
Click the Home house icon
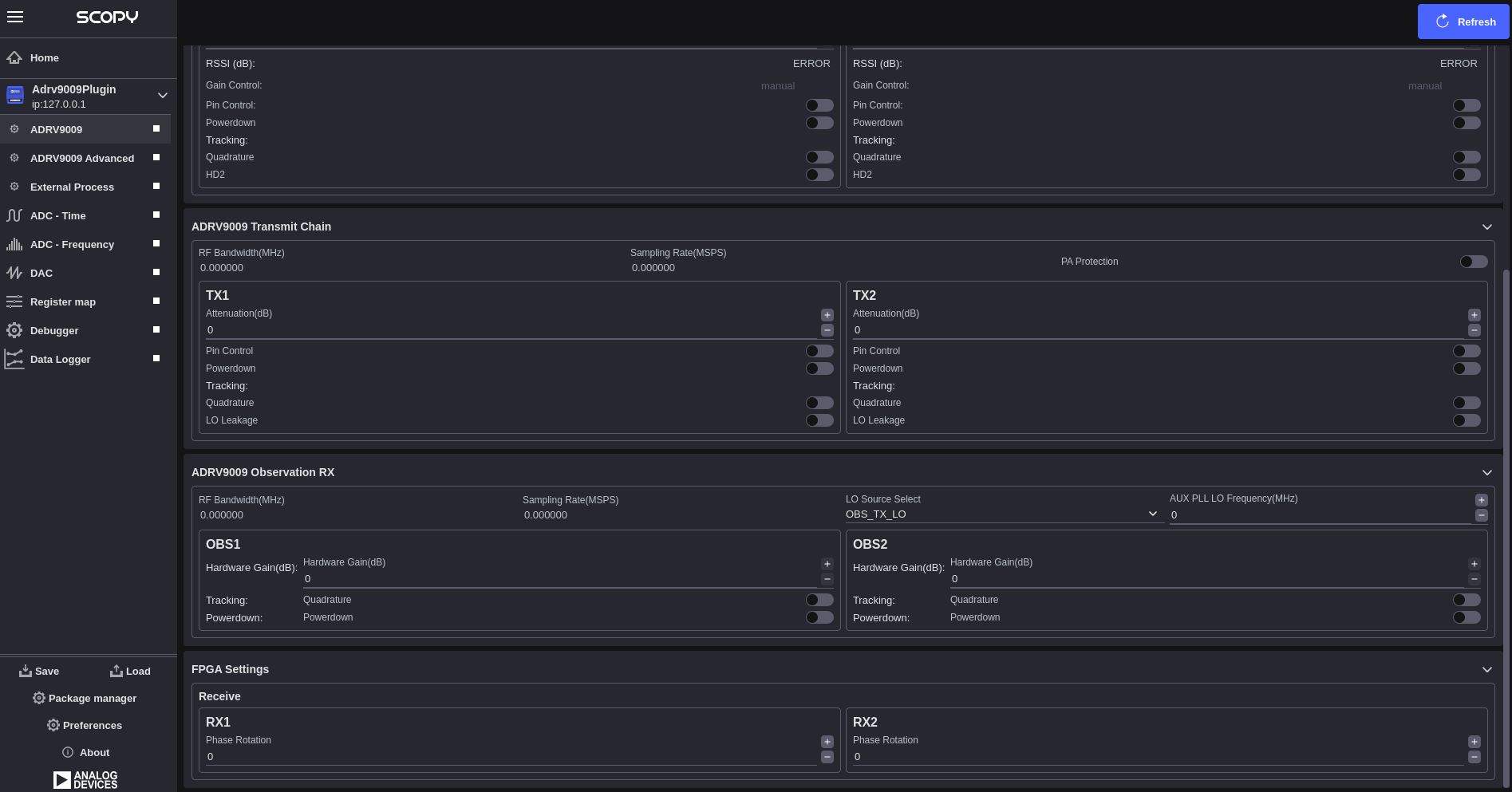click(x=14, y=57)
